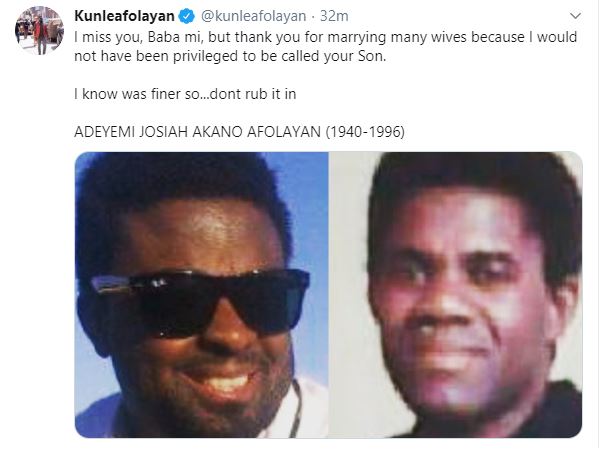Click the "I know was finer so...dont rub it in" line

click(x=185, y=94)
